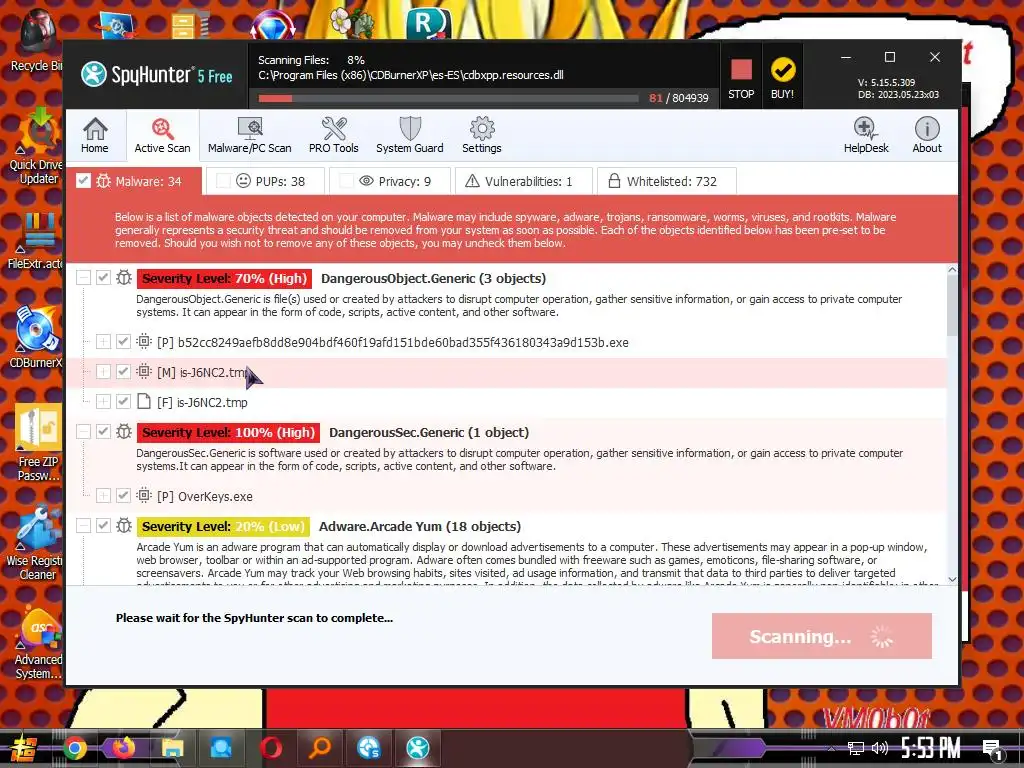Click the SpyHunter taskbar icon
Image resolution: width=1024 pixels, height=768 pixels.
pos(418,748)
